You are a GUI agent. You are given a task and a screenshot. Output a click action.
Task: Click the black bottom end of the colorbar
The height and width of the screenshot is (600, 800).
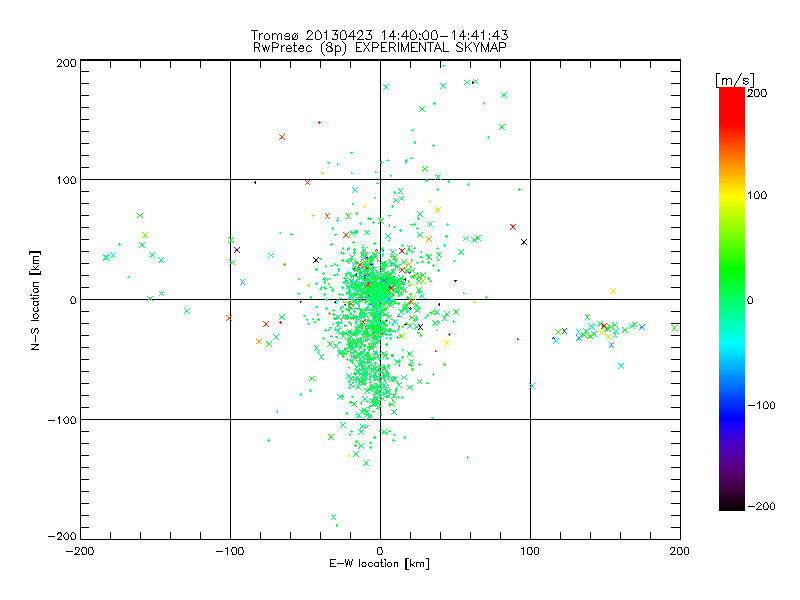pyautogui.click(x=732, y=505)
